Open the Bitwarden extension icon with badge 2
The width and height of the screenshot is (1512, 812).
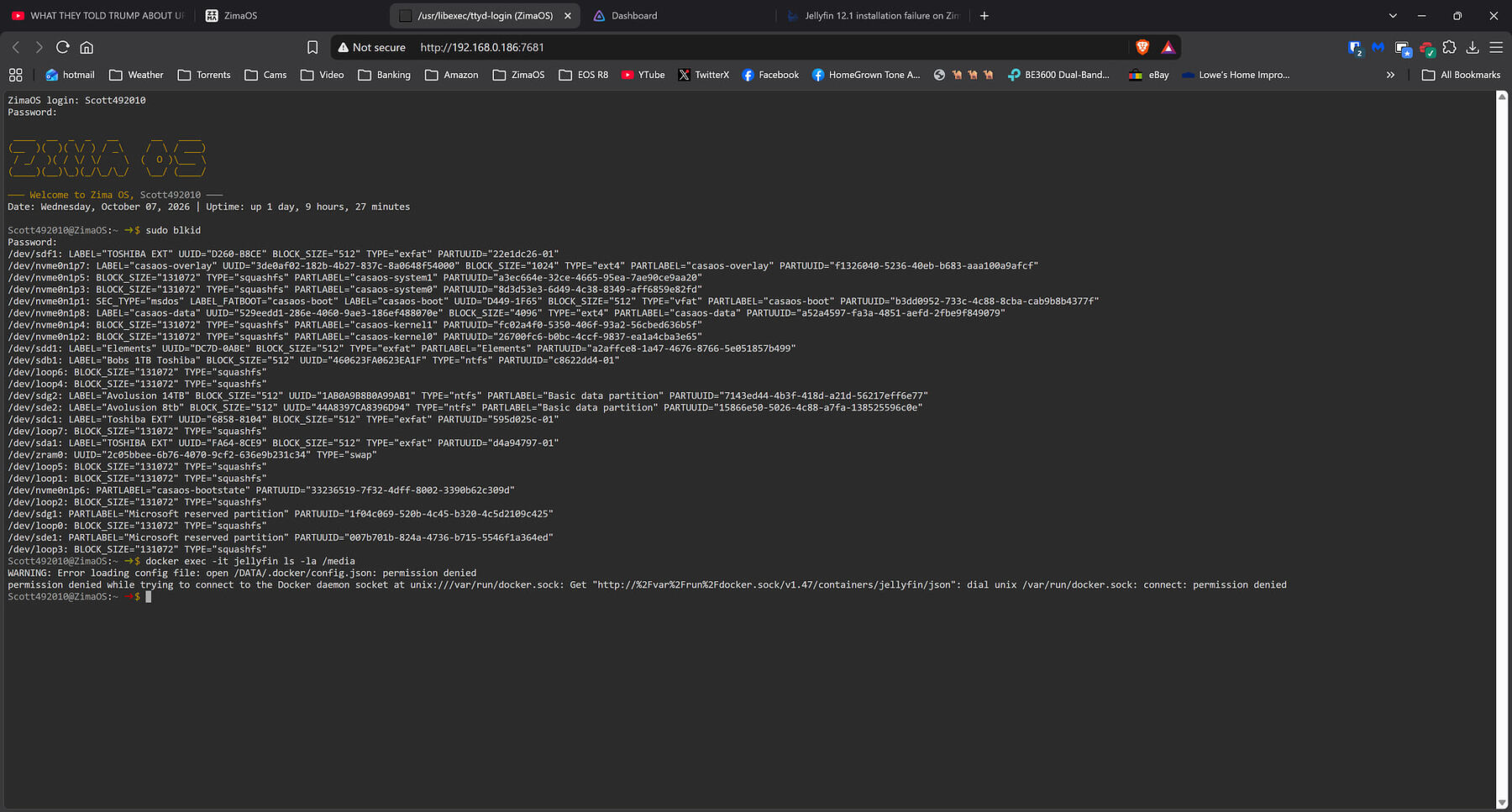[x=1355, y=48]
